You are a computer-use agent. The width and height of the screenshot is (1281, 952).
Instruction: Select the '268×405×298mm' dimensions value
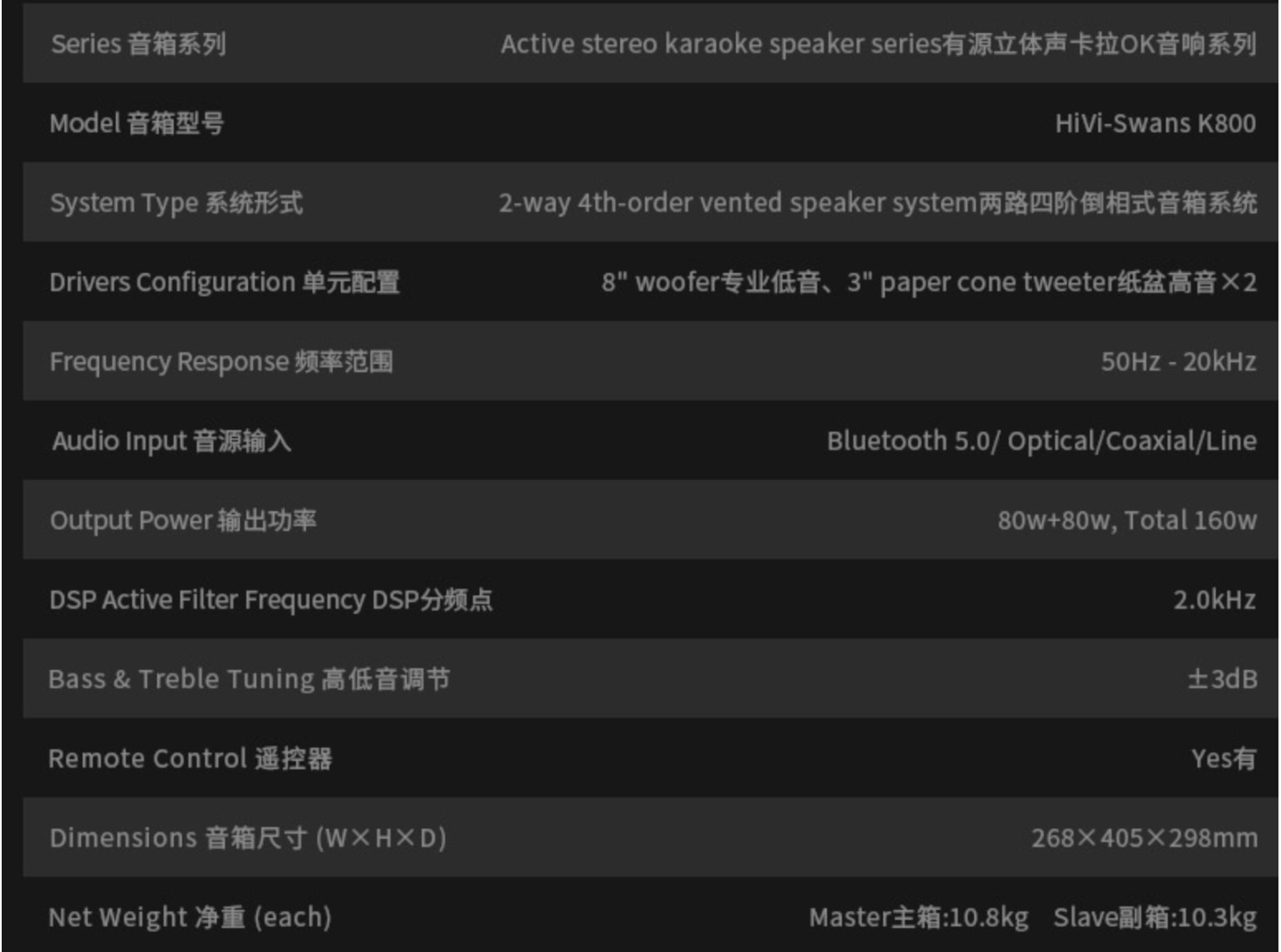1144,838
